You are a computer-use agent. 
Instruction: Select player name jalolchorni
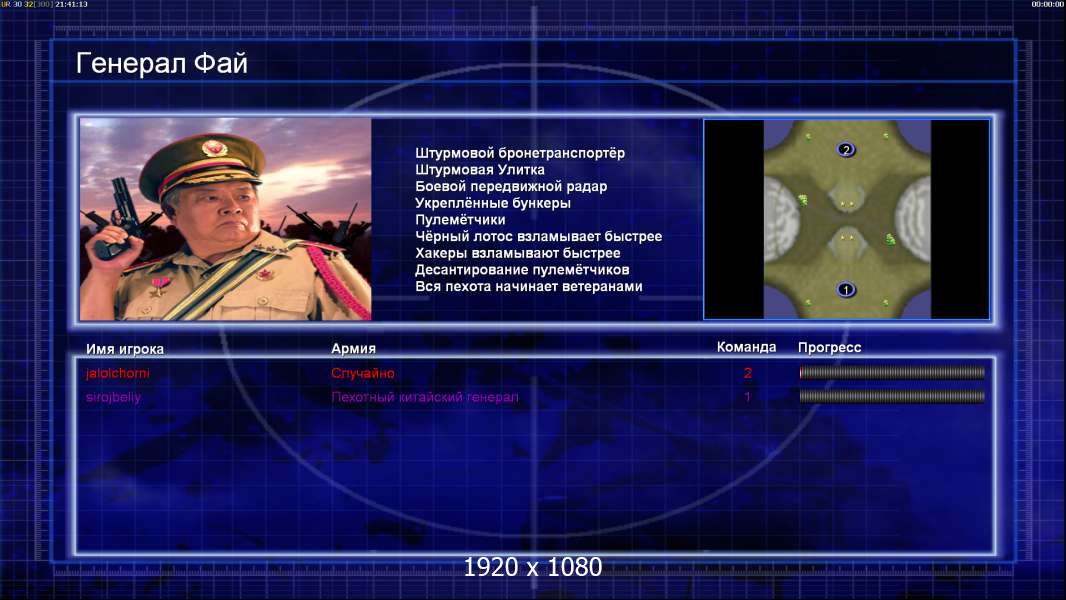(118, 373)
